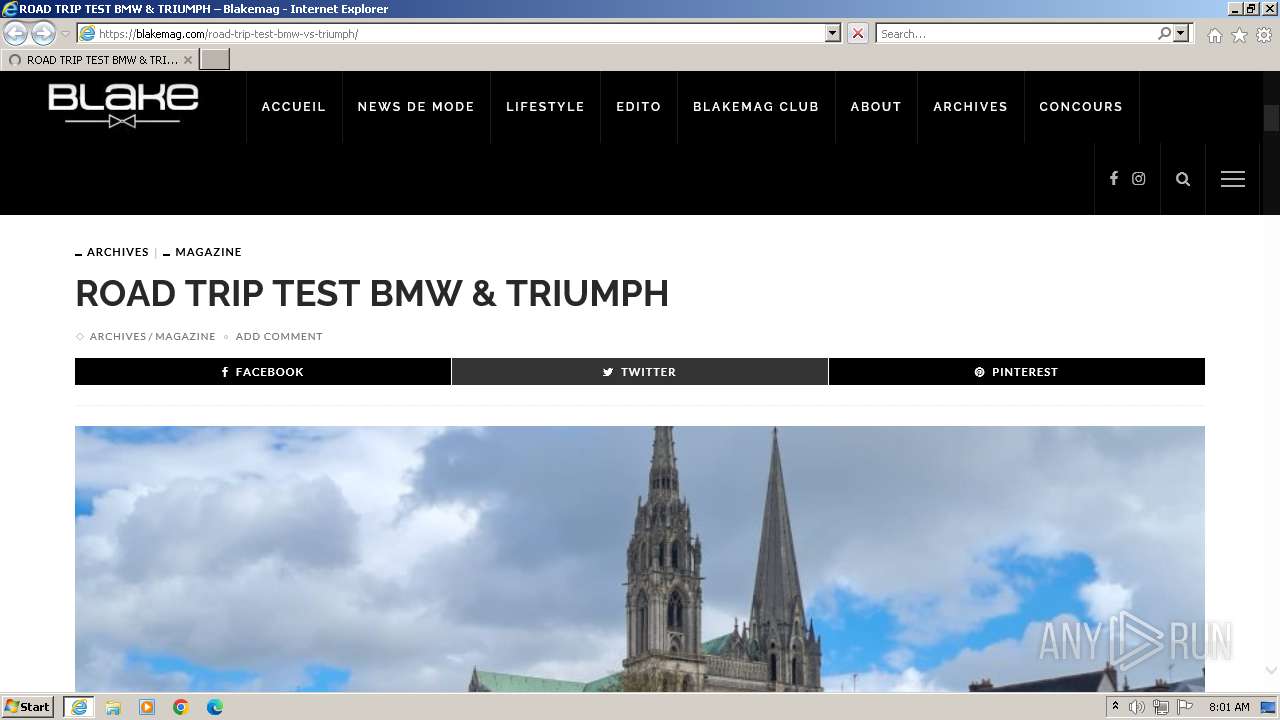Click the cathedral featured image
1280x720 pixels.
640,559
